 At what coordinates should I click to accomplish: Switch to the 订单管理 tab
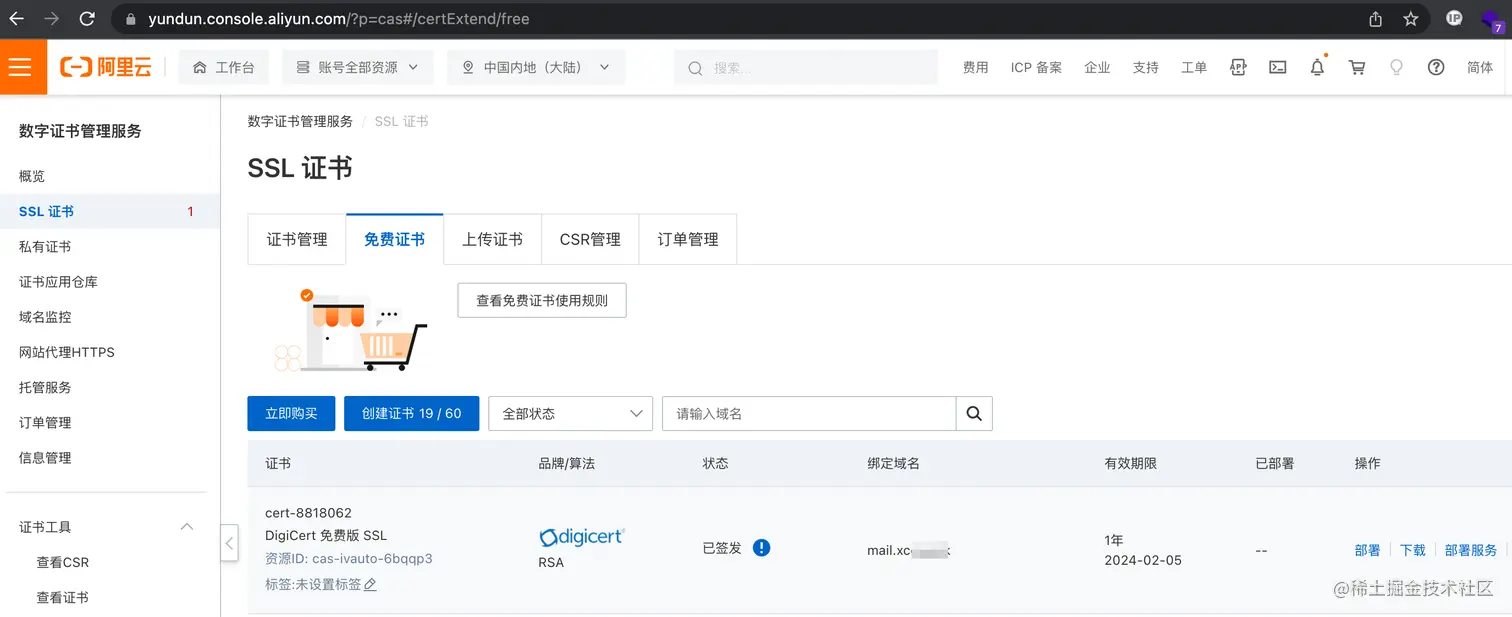pyautogui.click(x=687, y=239)
